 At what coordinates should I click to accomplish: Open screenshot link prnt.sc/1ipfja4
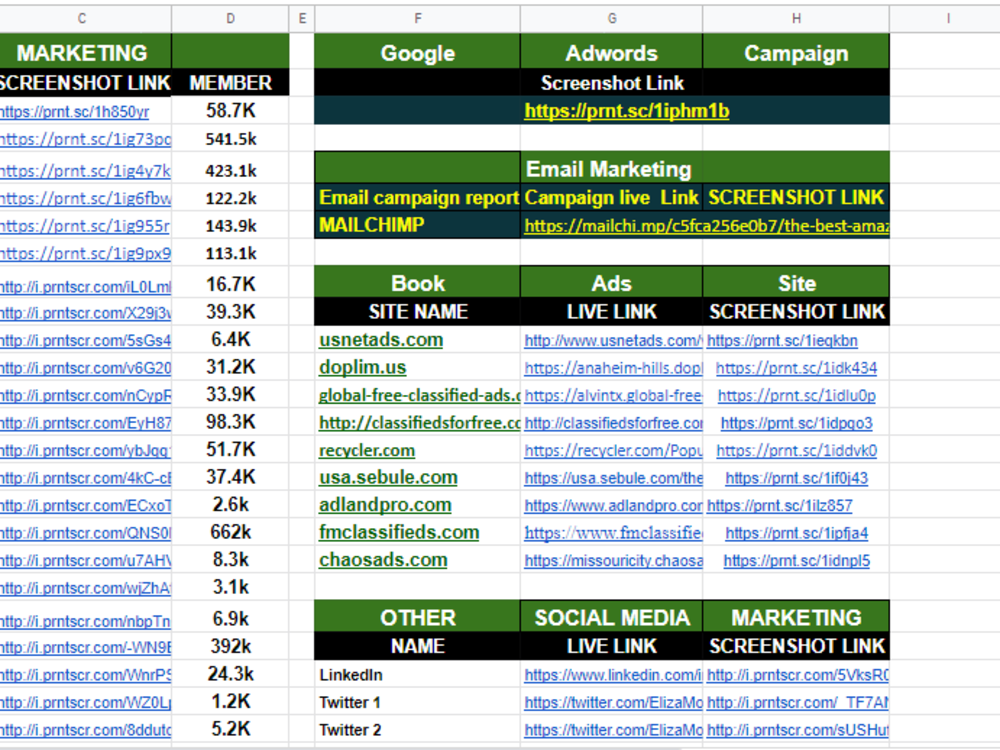(797, 533)
